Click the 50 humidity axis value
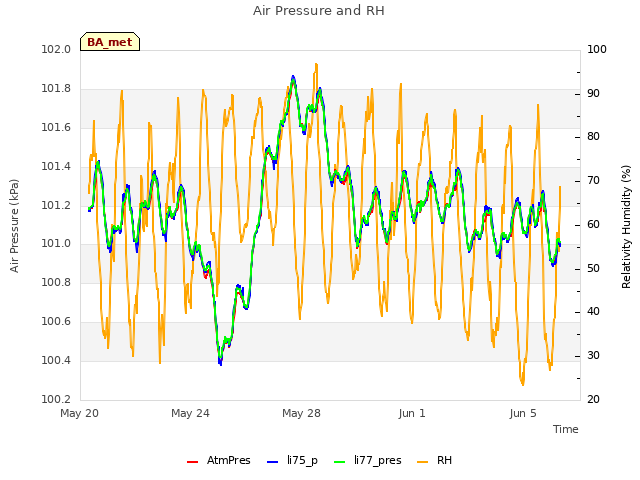This screenshot has height=480, width=640. [x=593, y=268]
